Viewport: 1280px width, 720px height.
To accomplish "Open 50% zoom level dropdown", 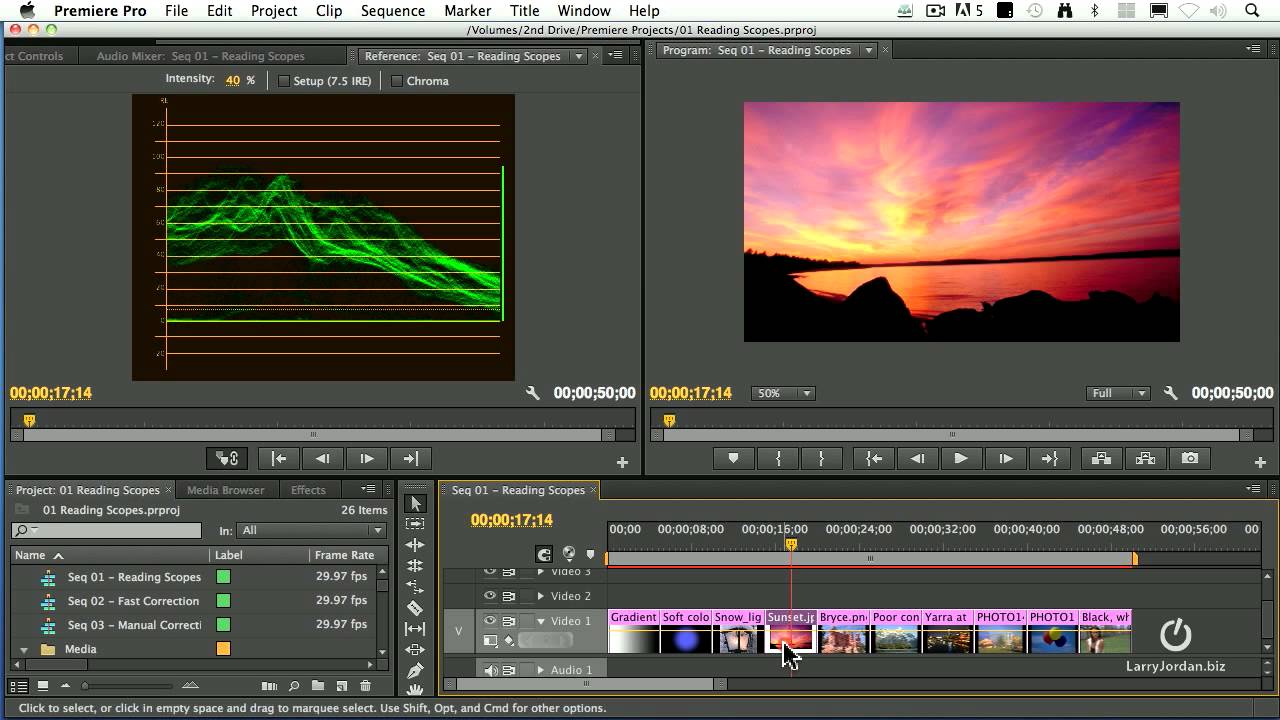I will pyautogui.click(x=784, y=394).
